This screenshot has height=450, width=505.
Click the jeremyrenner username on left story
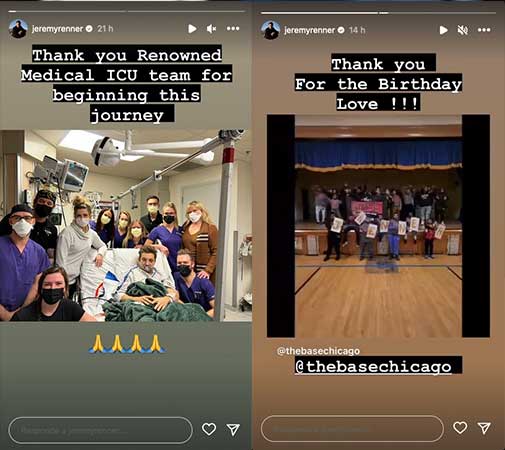(x=57, y=29)
